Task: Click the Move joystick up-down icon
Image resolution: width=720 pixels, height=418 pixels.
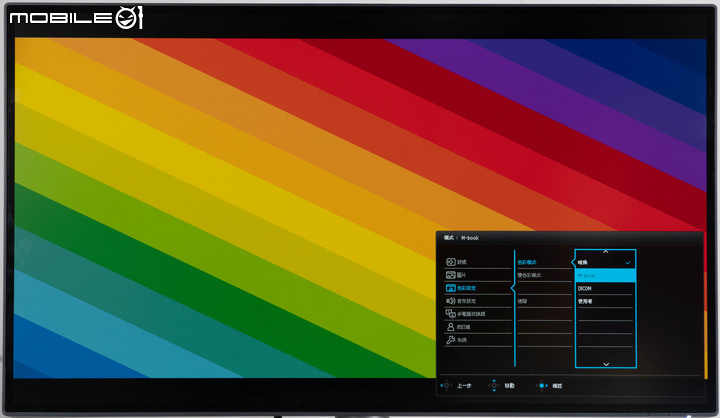Action: (x=494, y=385)
